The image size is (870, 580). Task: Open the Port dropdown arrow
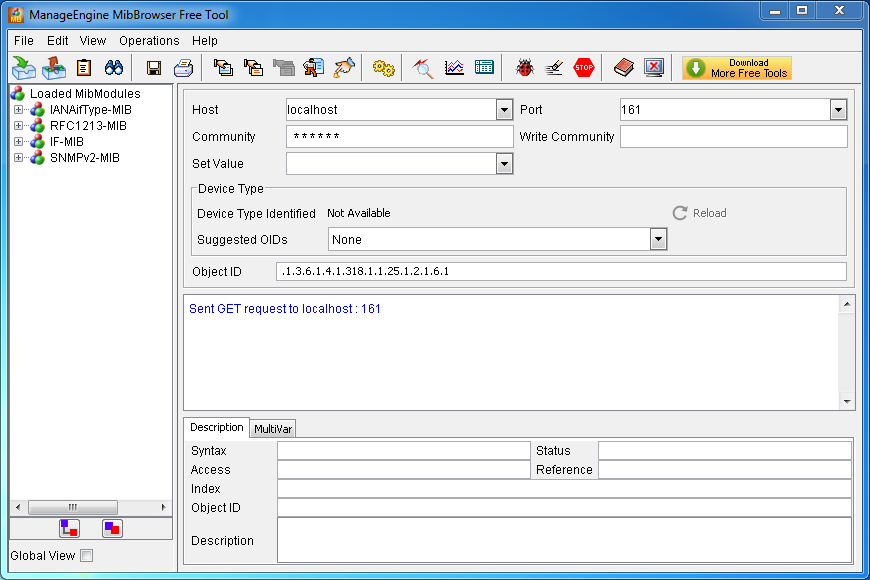click(x=838, y=110)
